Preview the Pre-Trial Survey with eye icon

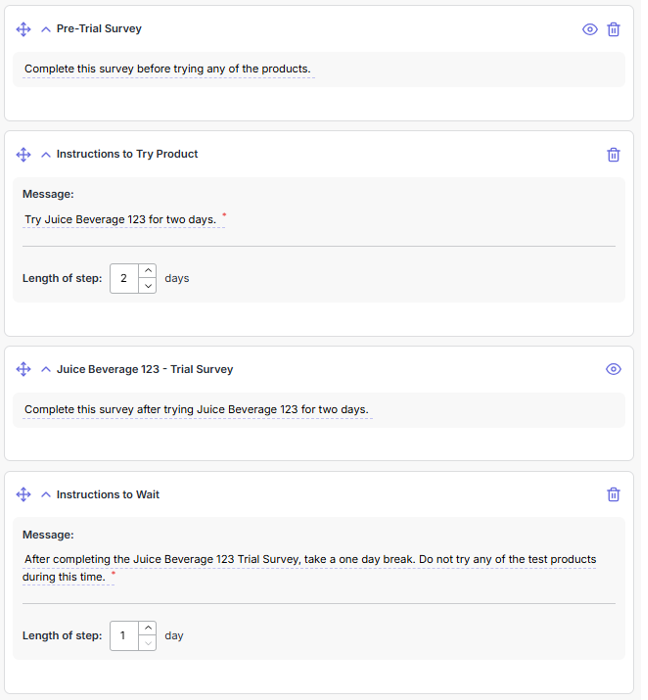590,30
